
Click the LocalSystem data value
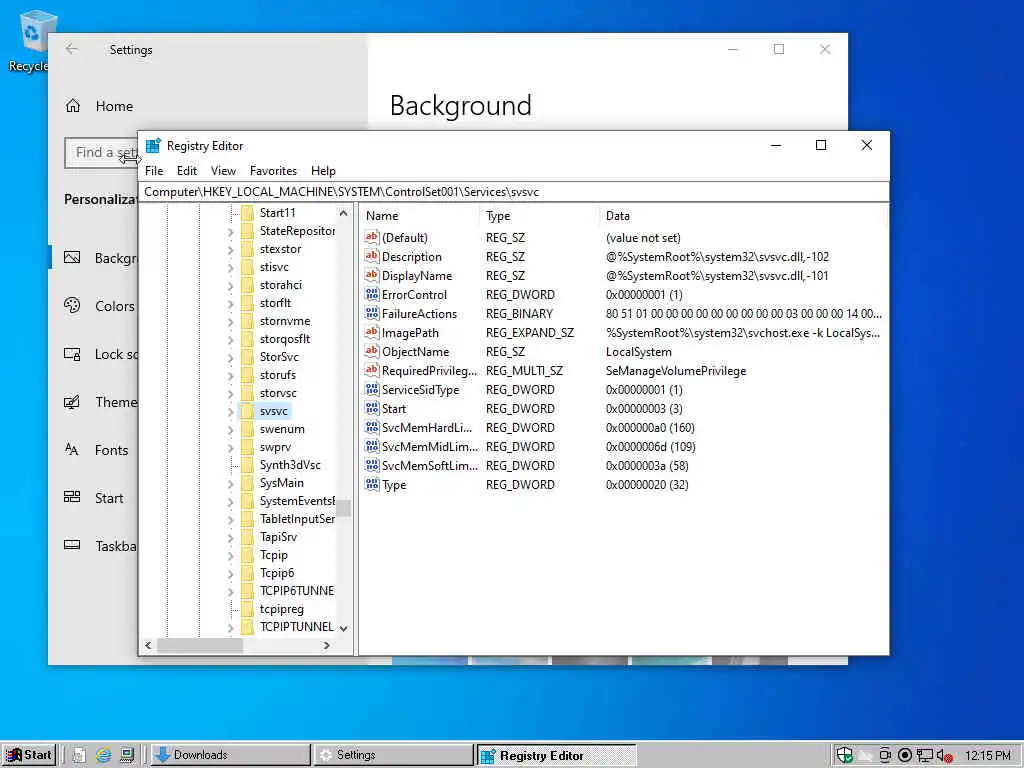pyautogui.click(x=639, y=351)
